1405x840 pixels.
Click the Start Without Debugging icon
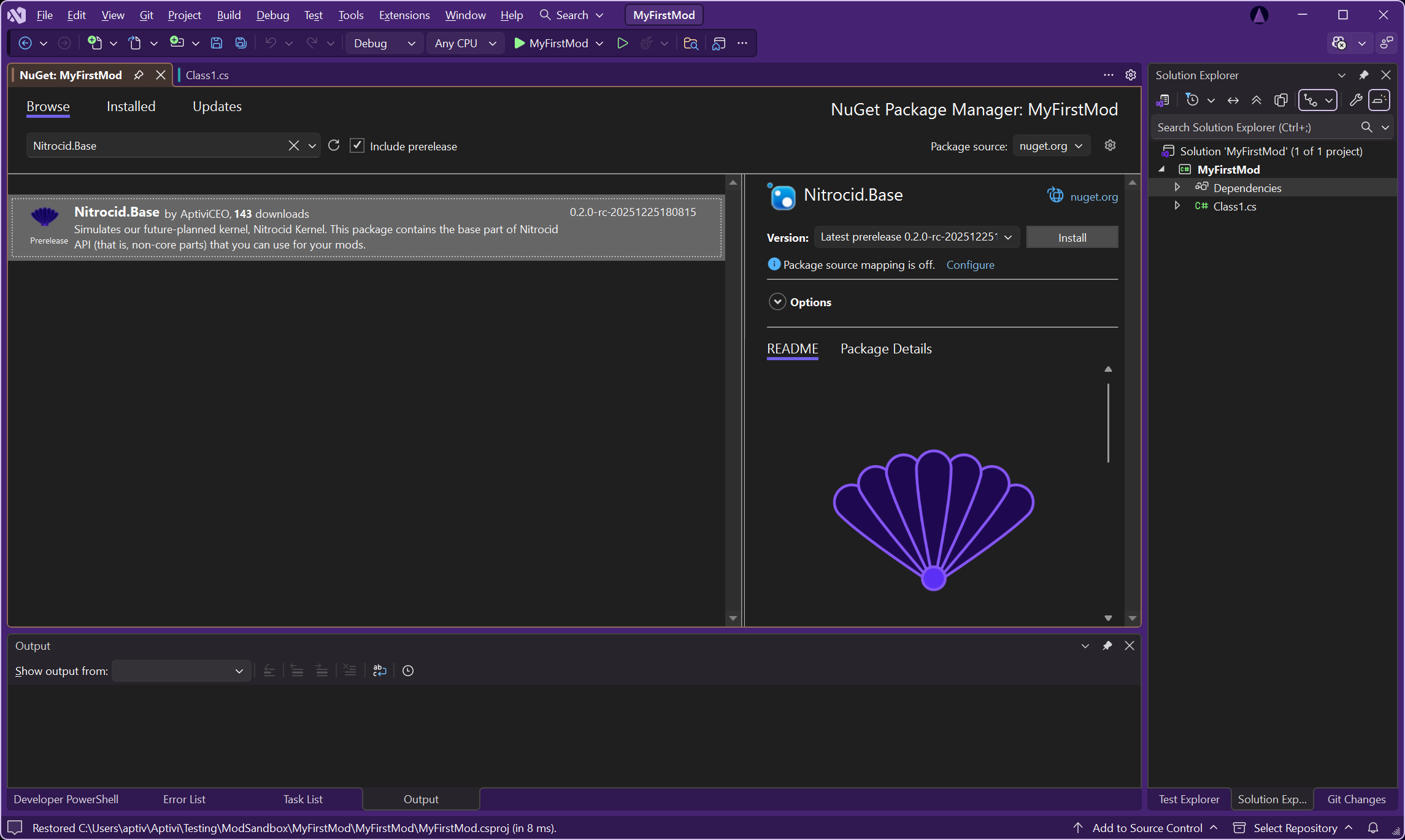pyautogui.click(x=622, y=43)
